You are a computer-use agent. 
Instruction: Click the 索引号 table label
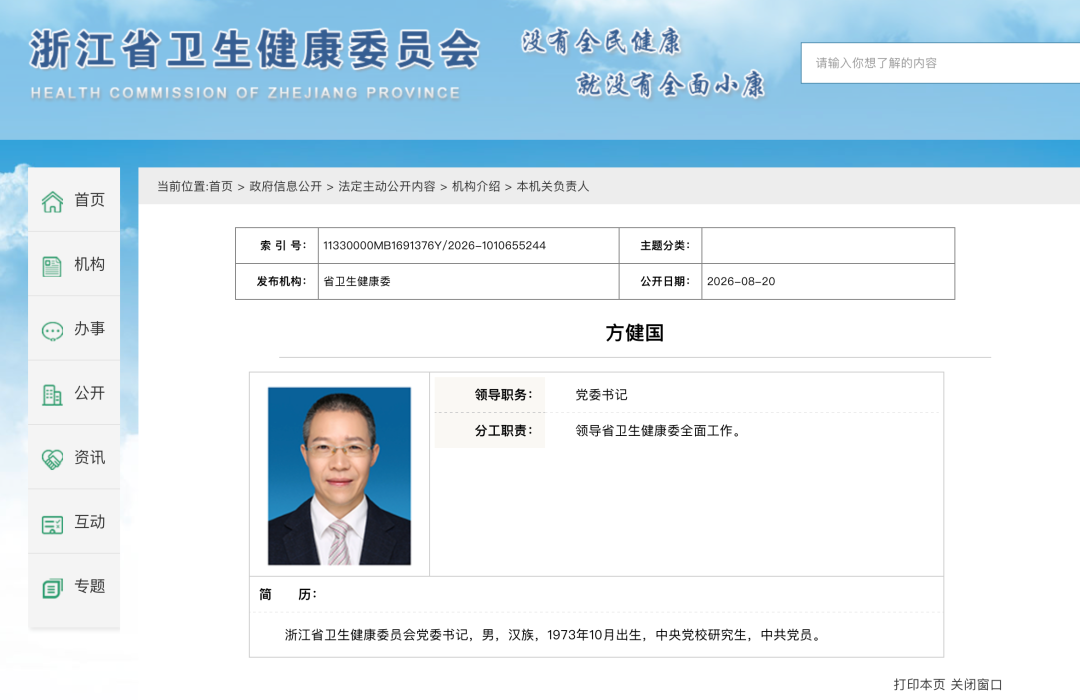click(283, 245)
